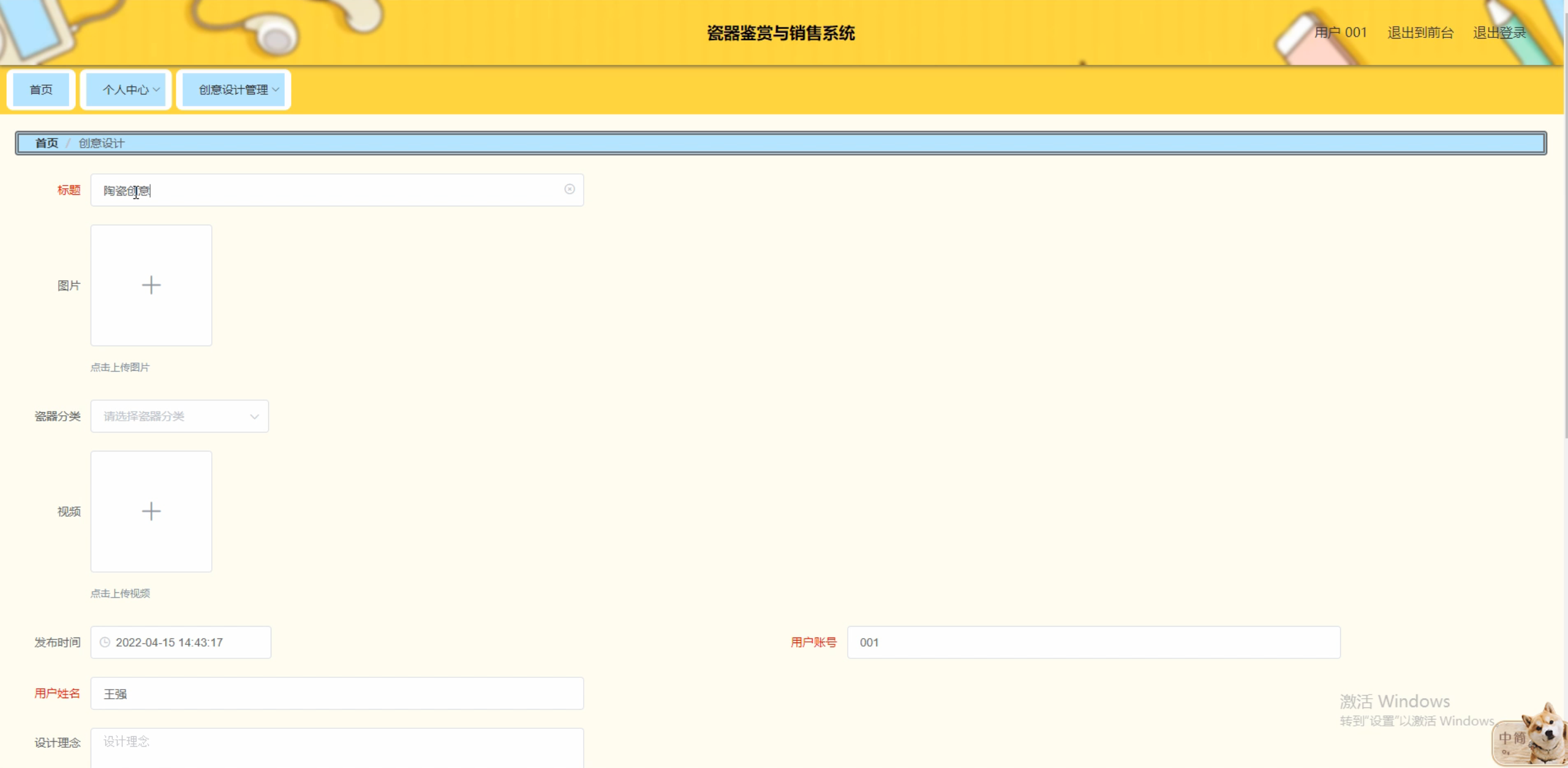
Task: Click the plus icon to upload image
Action: pos(151,285)
